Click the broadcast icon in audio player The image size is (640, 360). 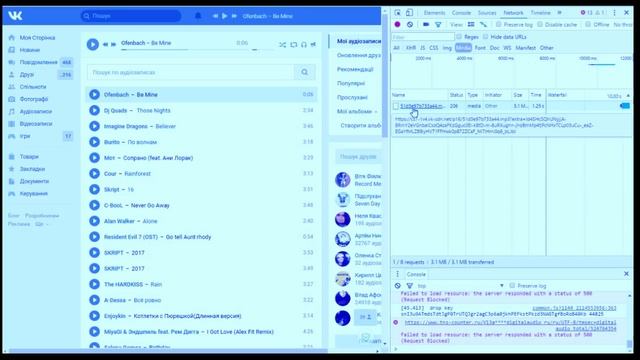click(313, 44)
